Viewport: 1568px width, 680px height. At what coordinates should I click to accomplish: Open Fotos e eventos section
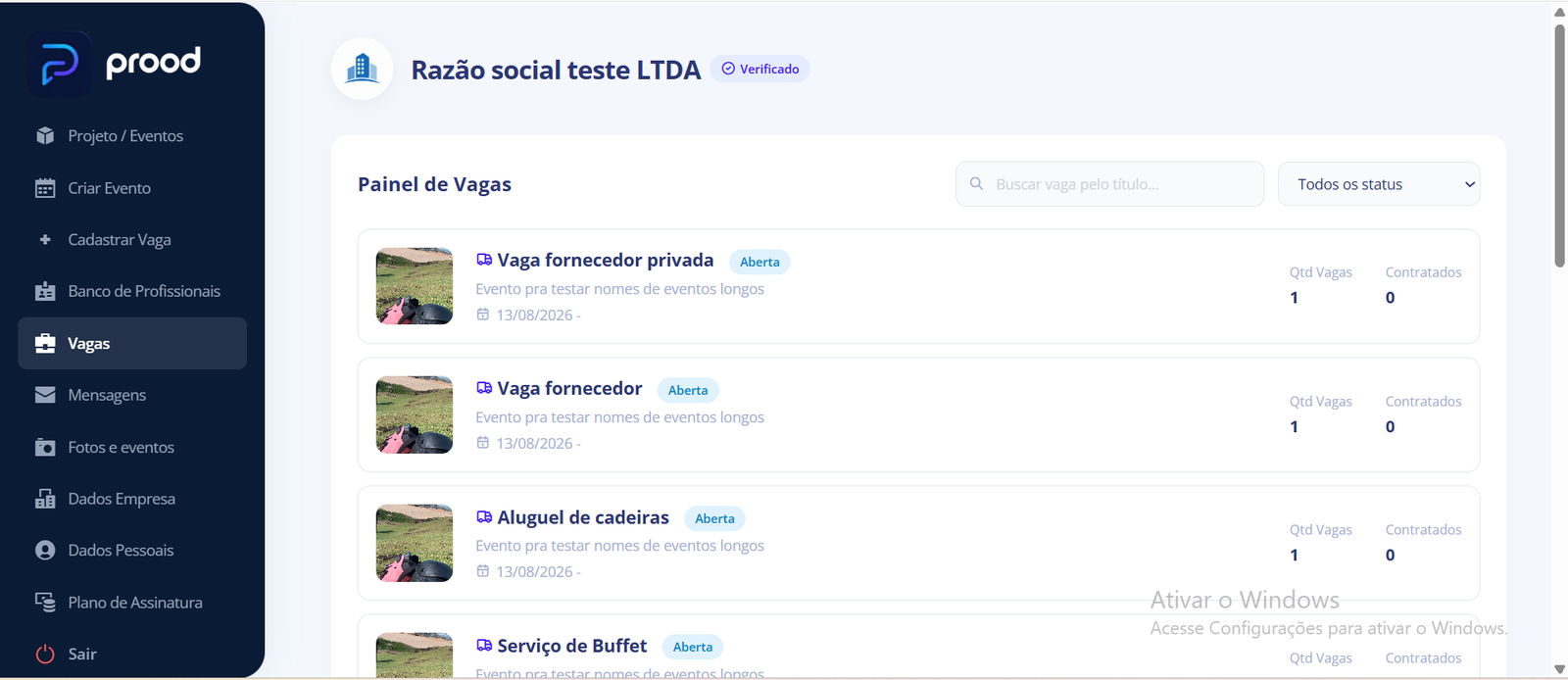[132, 447]
